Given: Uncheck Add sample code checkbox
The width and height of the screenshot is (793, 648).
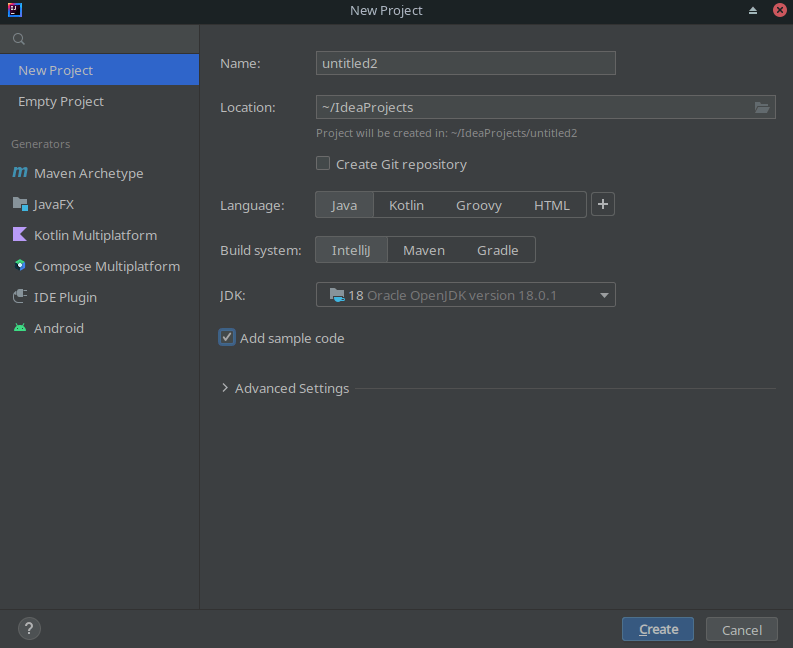Looking at the screenshot, I should pos(227,337).
